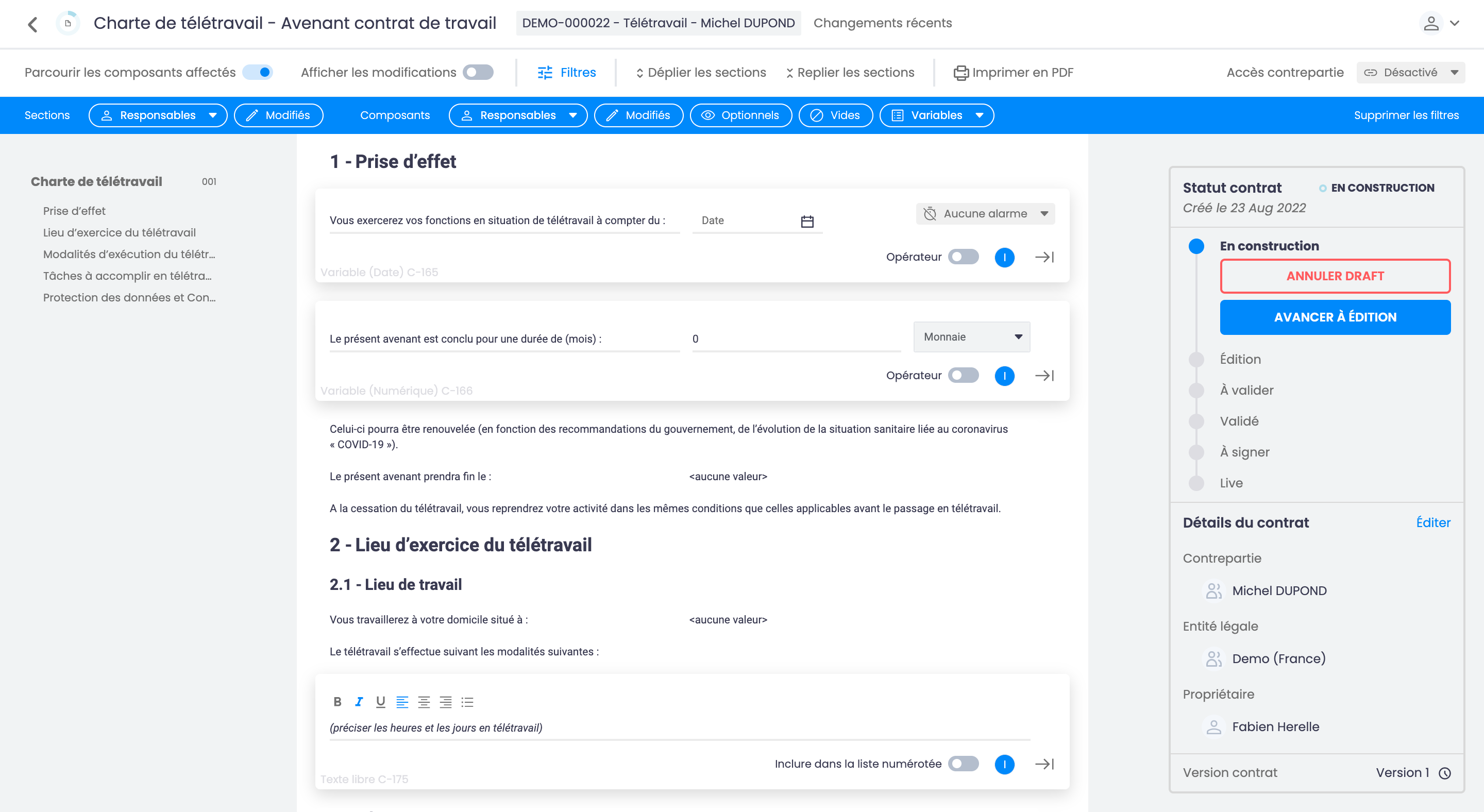Apply underline formatting in the text editor
This screenshot has width=1484, height=812.
(380, 701)
